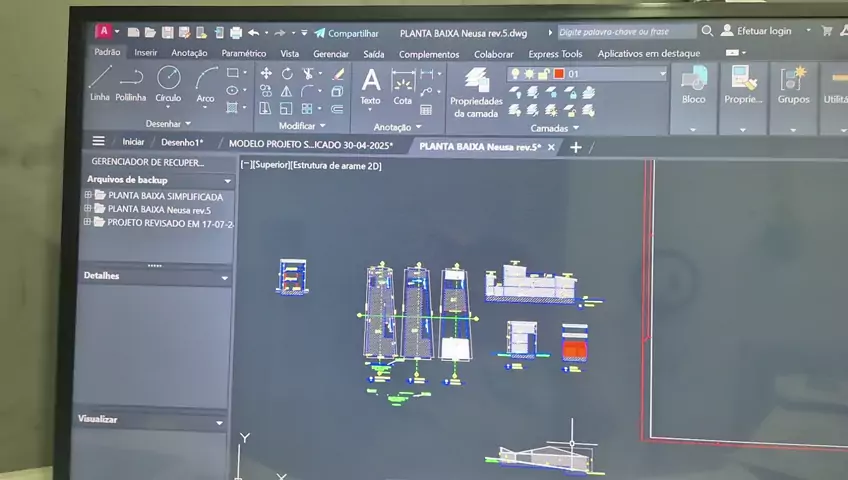The width and height of the screenshot is (848, 480).
Task: Toggle layer on/off lightbulb icon
Action: [514, 74]
